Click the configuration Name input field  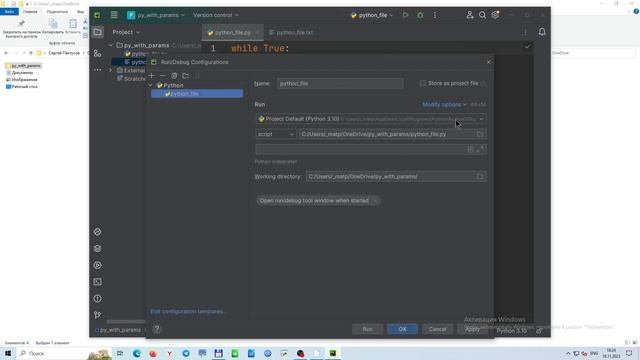click(x=340, y=83)
